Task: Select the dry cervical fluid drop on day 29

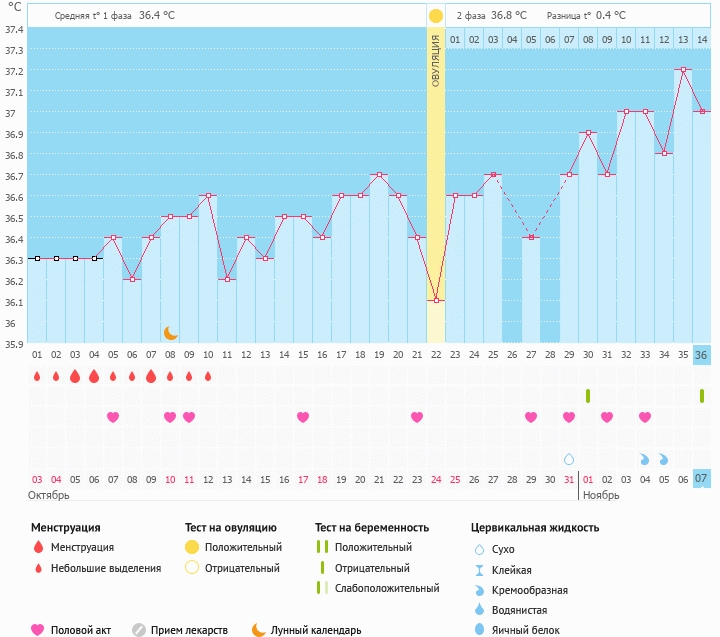Action: point(569,459)
